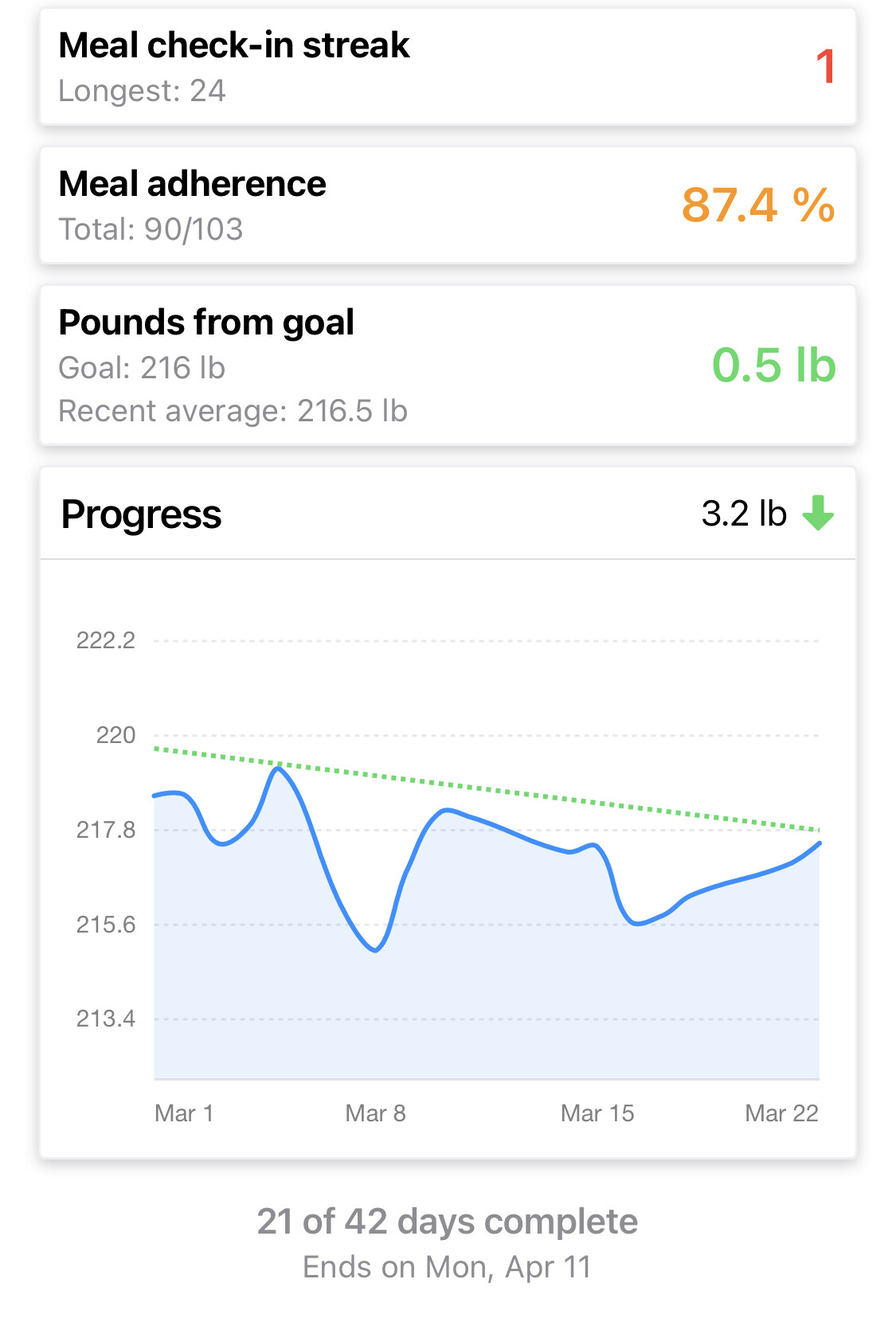
Task: Tap the Mar 22 date label
Action: pos(781,1113)
